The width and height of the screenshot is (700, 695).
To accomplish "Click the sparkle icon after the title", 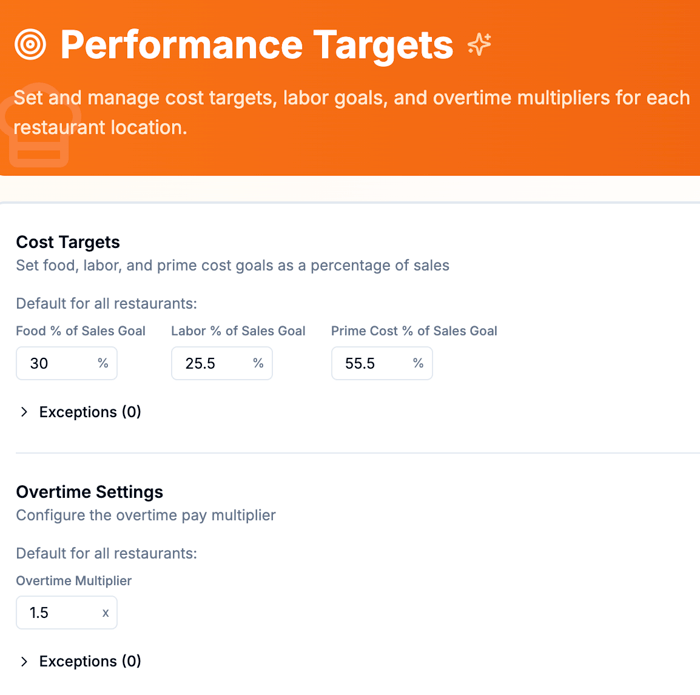I will [479, 44].
